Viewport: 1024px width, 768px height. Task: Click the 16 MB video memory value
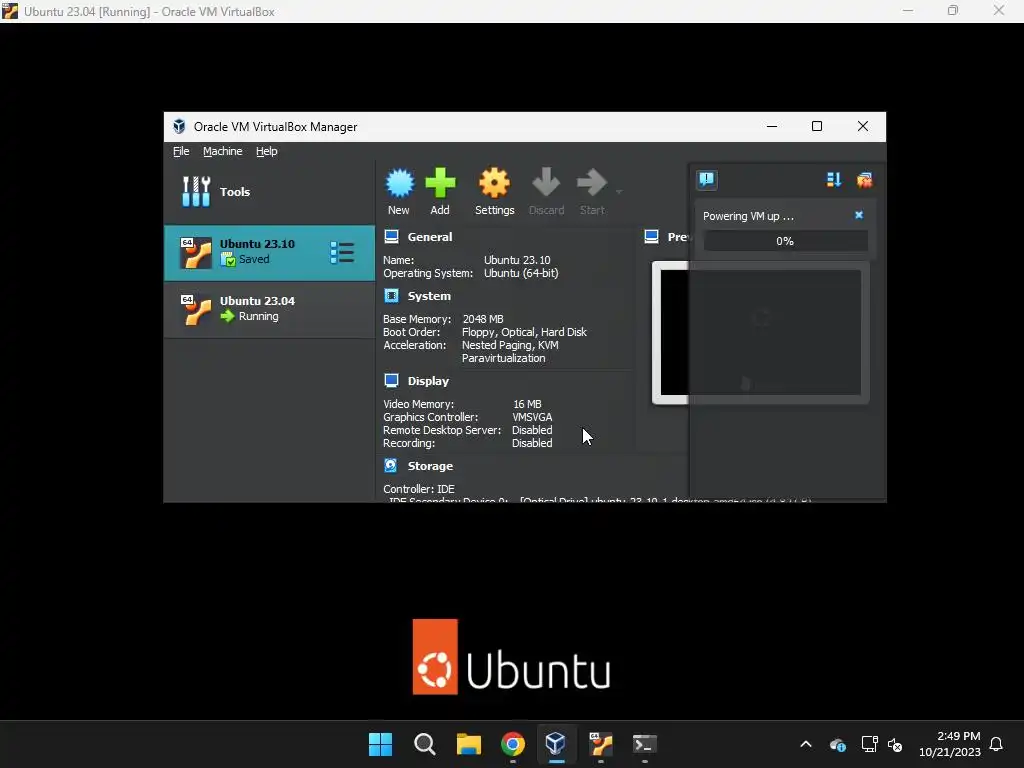click(527, 404)
